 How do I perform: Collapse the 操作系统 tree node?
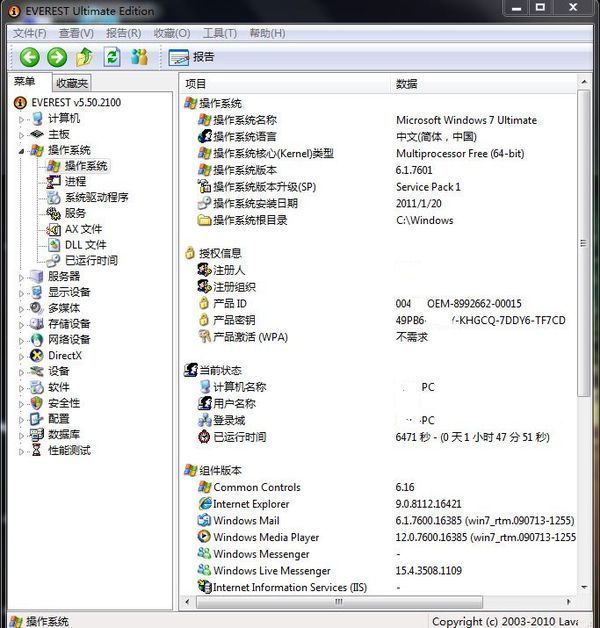click(21, 151)
